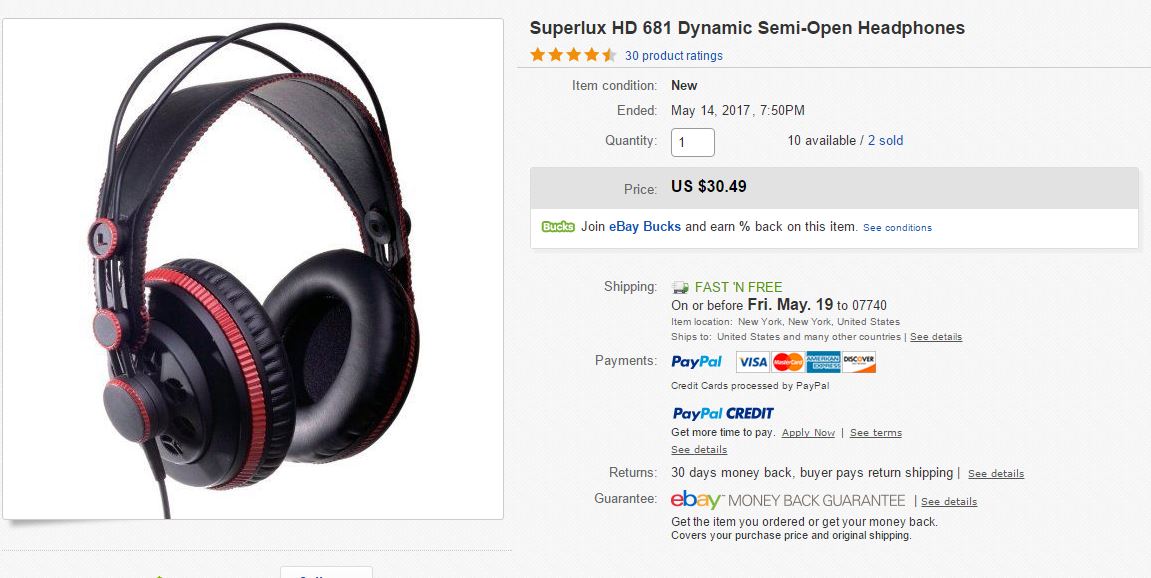Open the returns See details link
This screenshot has width=1151, height=578.
pyautogui.click(x=995, y=474)
